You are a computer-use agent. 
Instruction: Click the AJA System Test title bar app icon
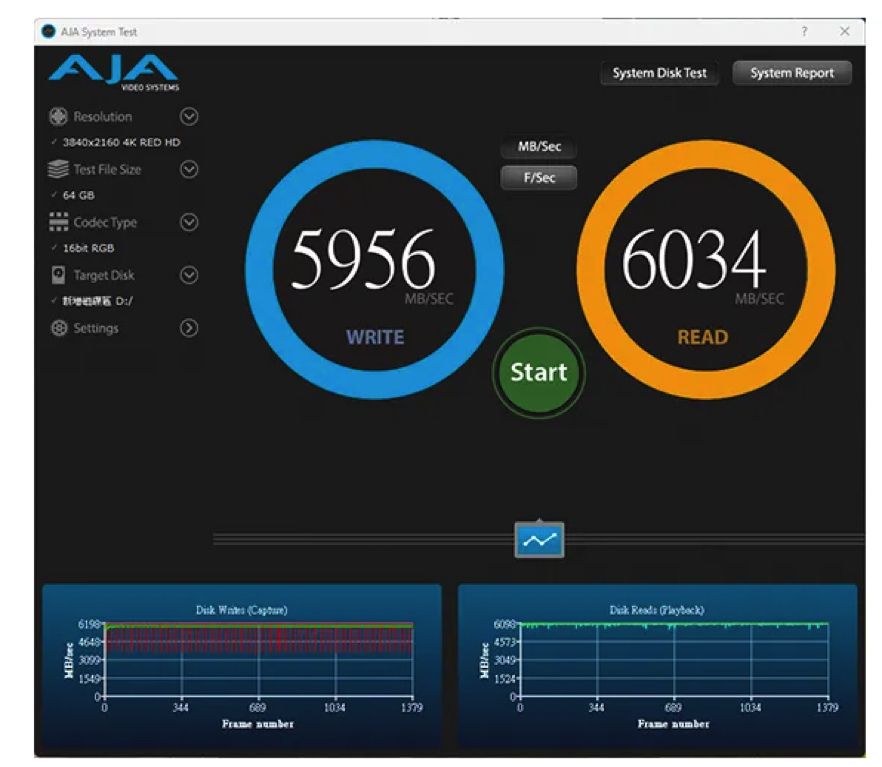click(x=49, y=31)
